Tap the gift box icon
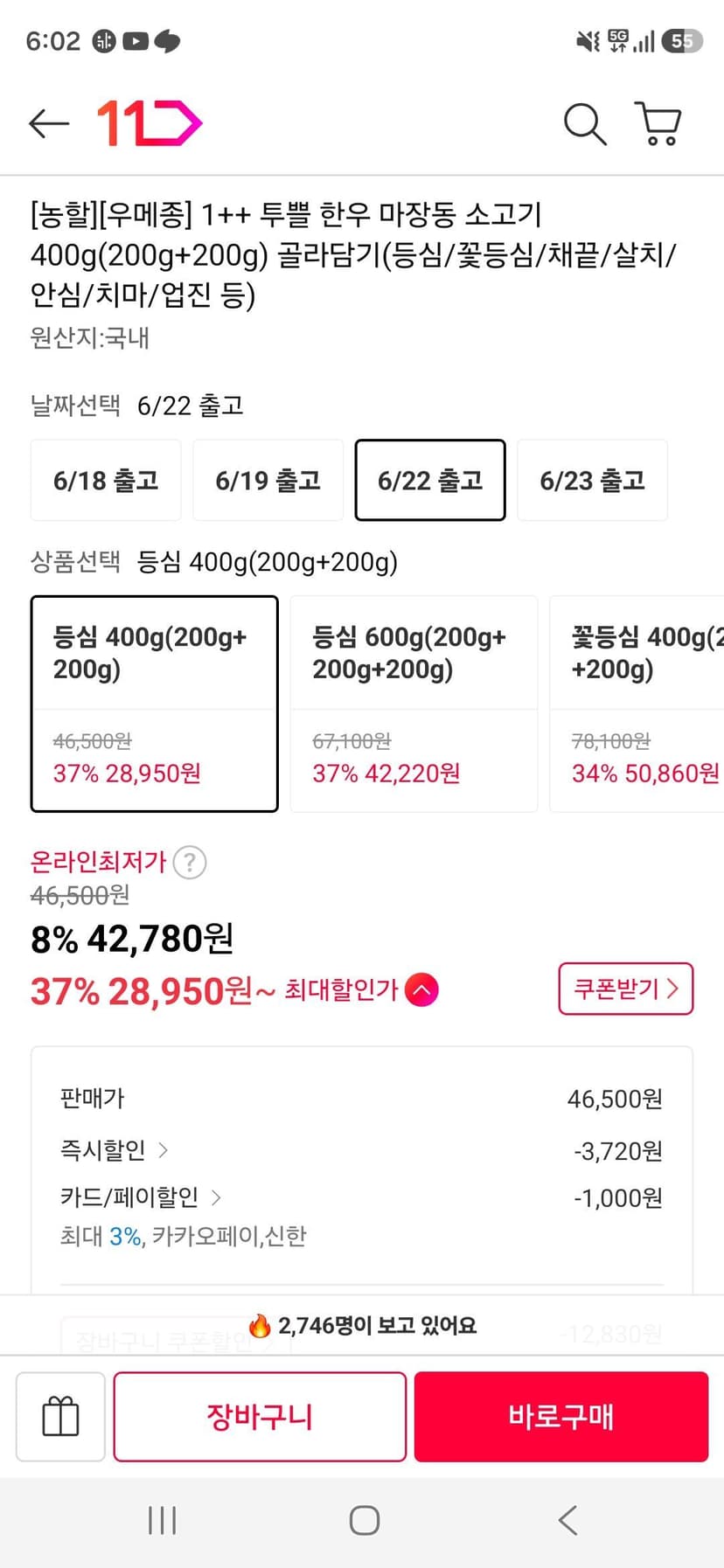Viewport: 724px width, 1568px height. tap(60, 1416)
